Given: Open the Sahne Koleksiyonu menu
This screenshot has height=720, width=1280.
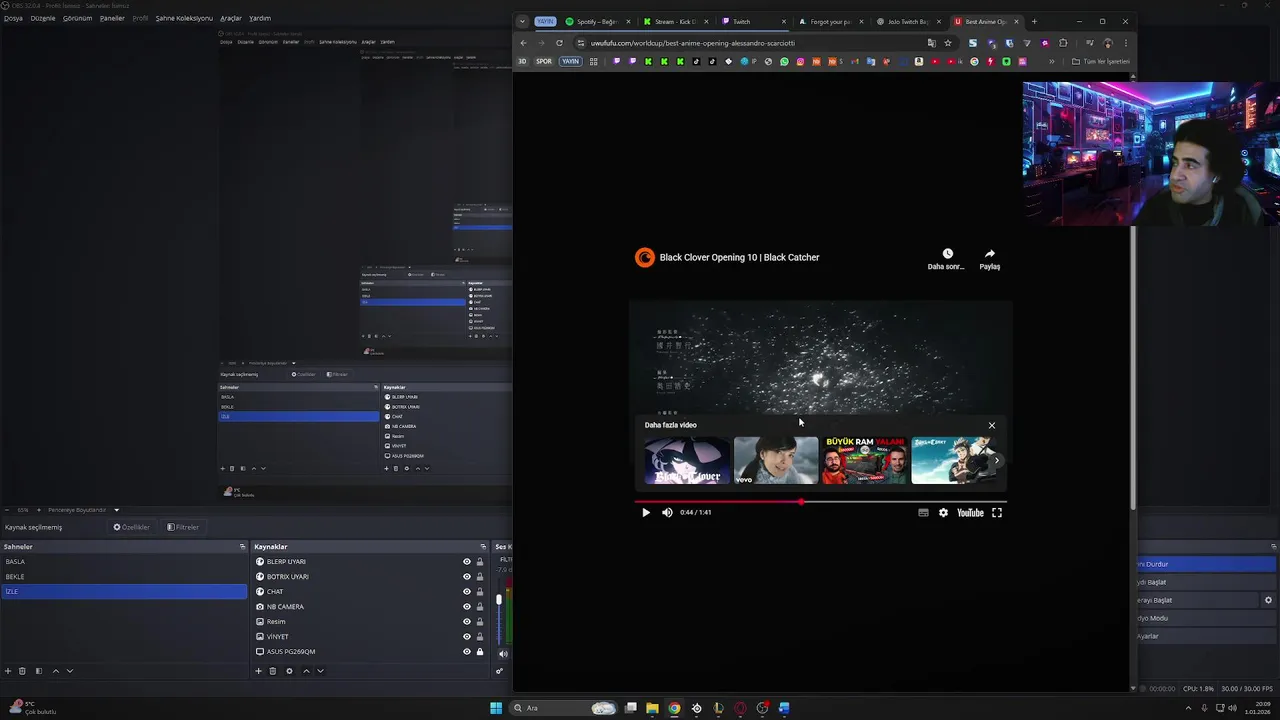Looking at the screenshot, I should pyautogui.click(x=184, y=18).
